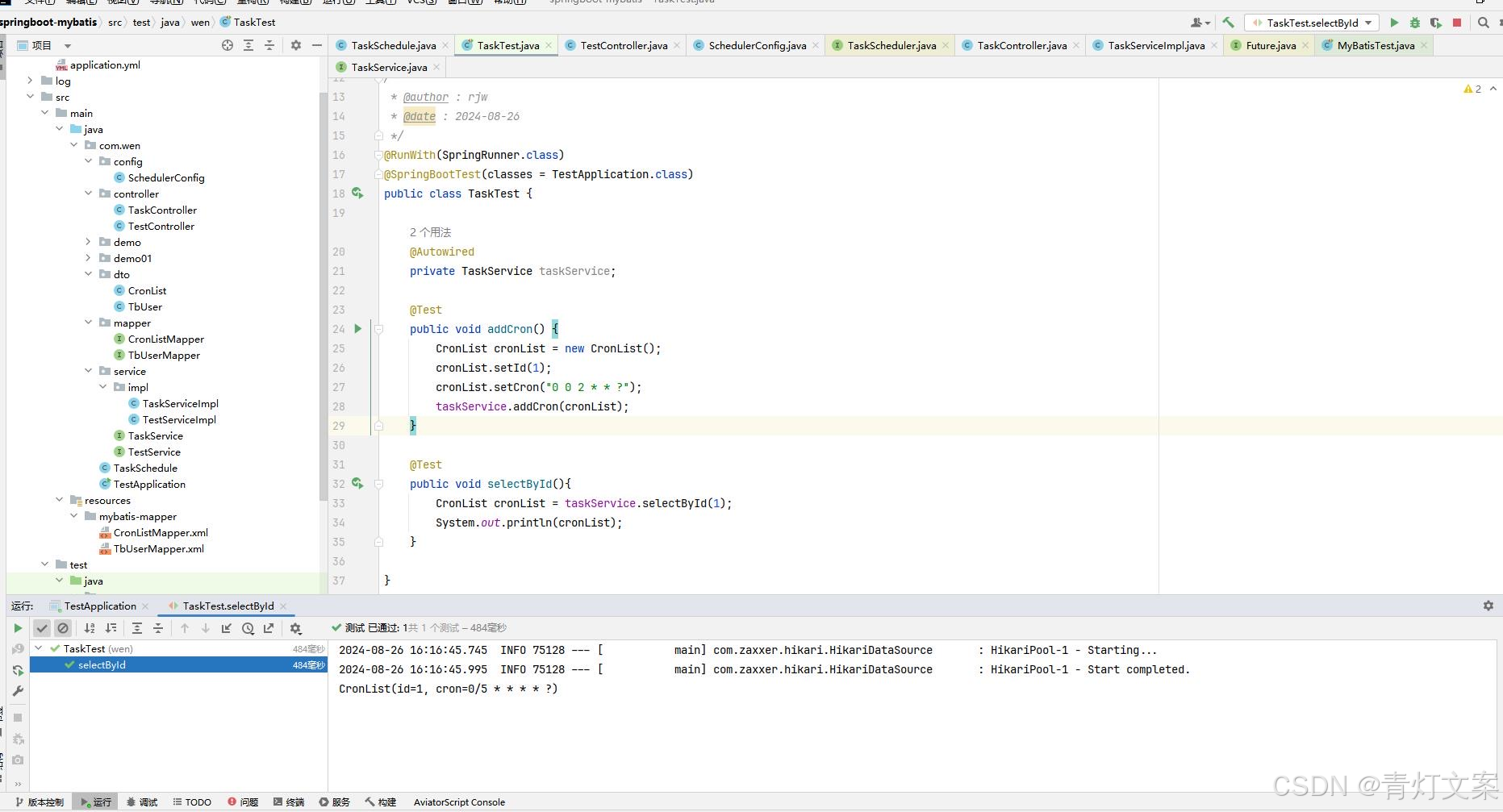
Task: Hide the project tool window
Action: 317,45
